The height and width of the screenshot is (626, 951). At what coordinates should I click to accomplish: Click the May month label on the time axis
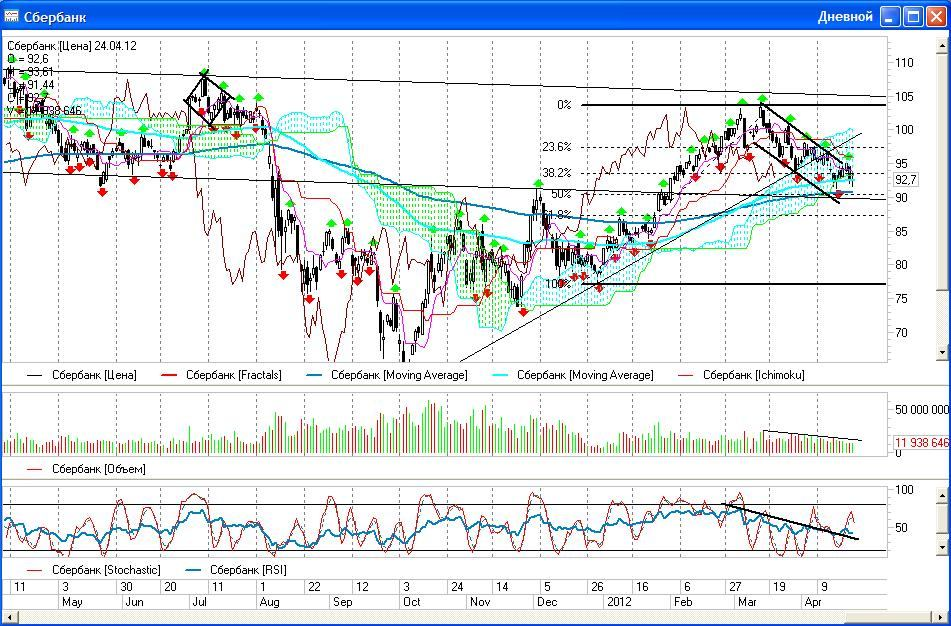(x=72, y=602)
